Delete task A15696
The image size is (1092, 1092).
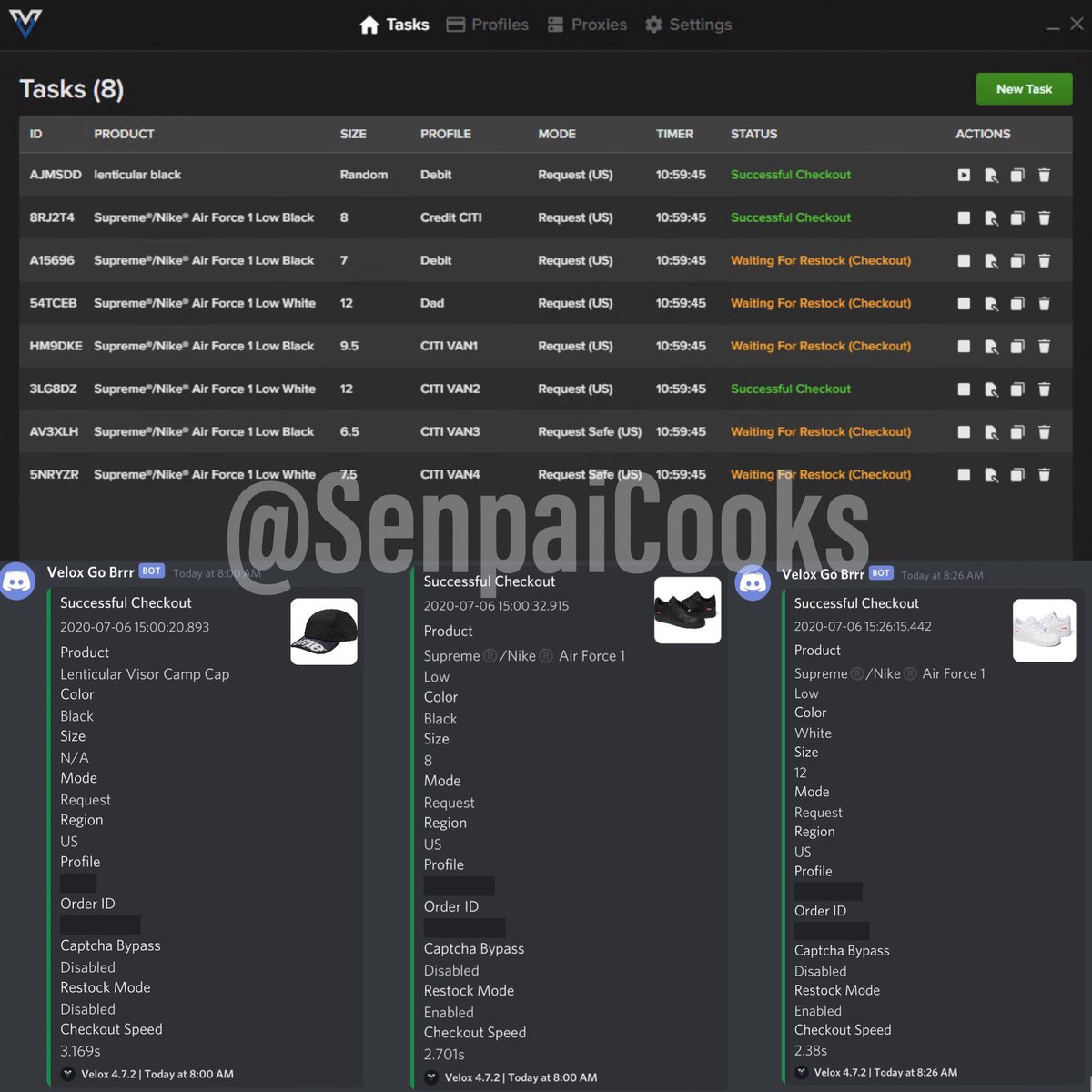1045,260
